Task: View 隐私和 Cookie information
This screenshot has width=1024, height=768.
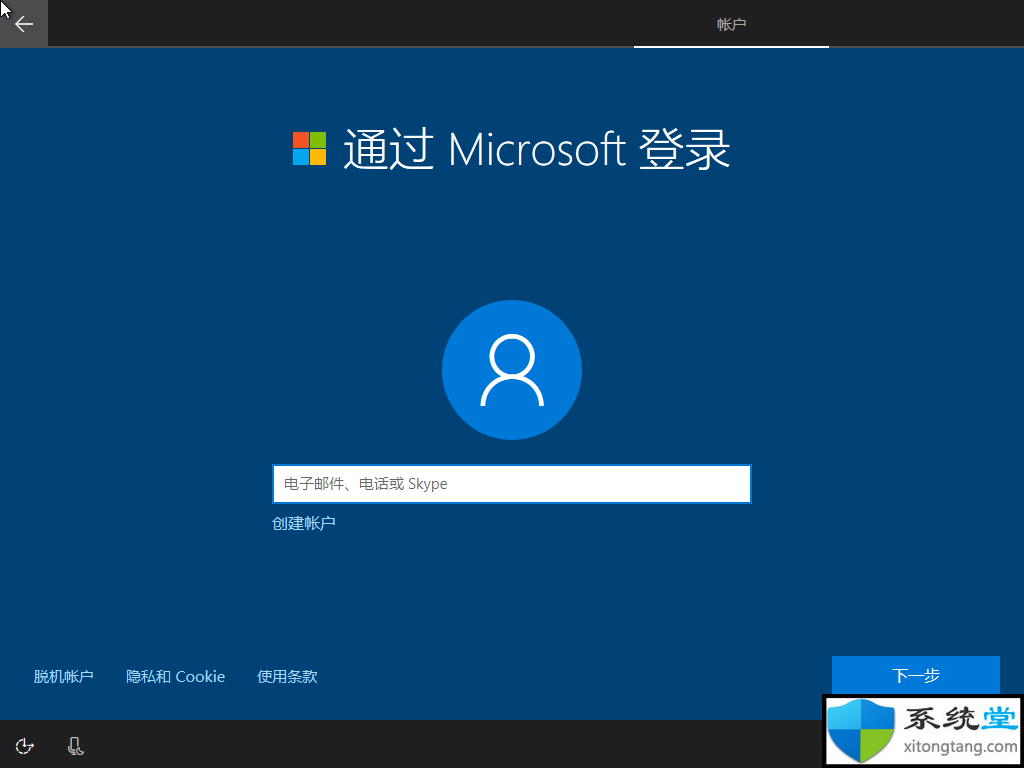Action: [x=175, y=677]
